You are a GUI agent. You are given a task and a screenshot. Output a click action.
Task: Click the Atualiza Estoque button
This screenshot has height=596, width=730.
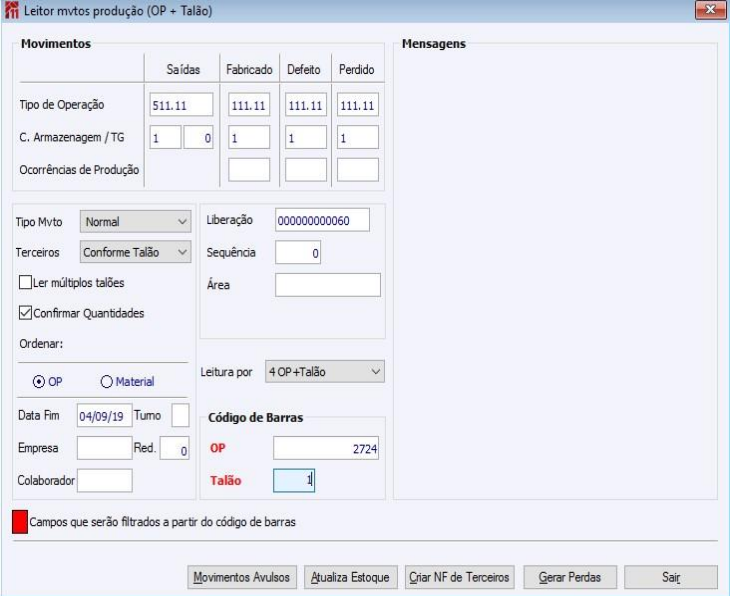[351, 577]
